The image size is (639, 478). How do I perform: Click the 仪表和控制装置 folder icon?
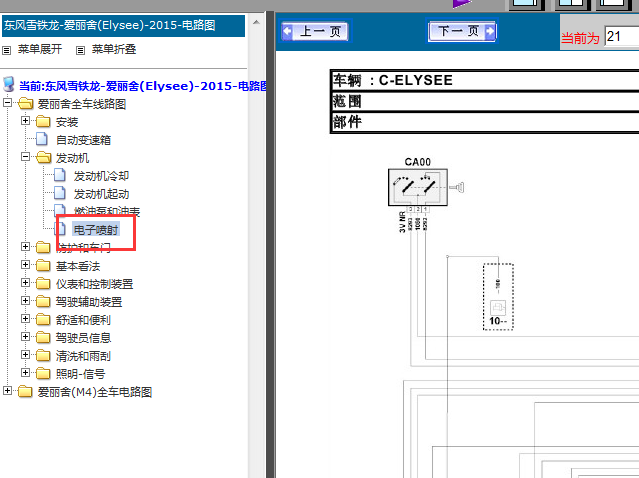43,283
